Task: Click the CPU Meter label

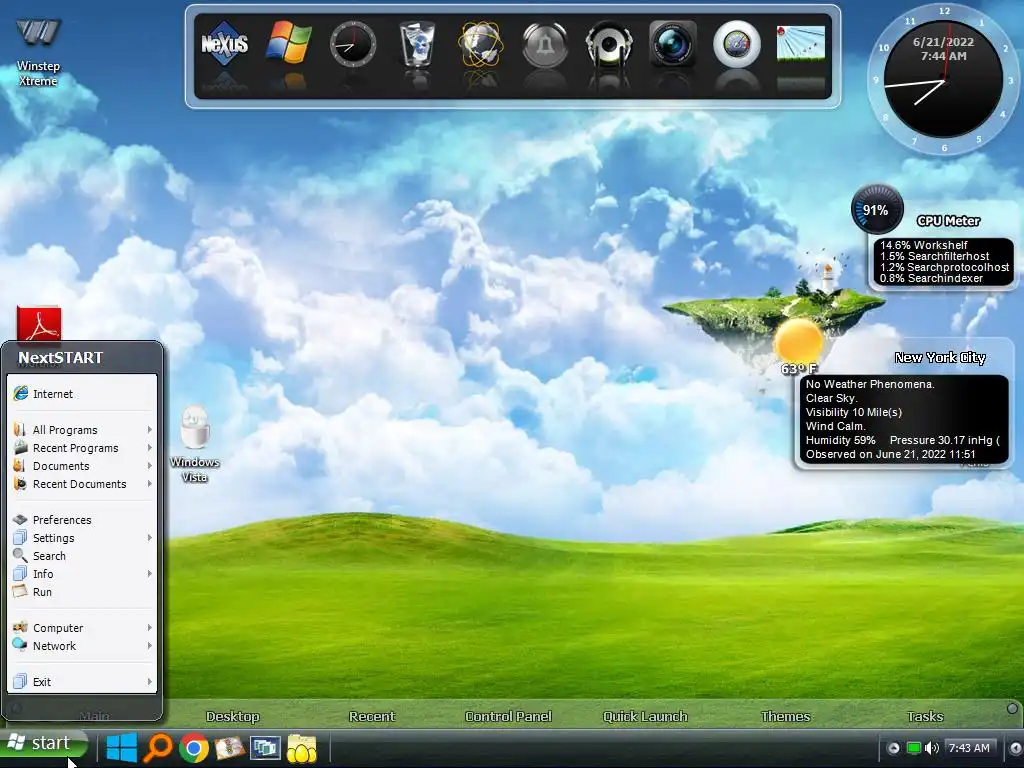Action: pyautogui.click(x=948, y=221)
